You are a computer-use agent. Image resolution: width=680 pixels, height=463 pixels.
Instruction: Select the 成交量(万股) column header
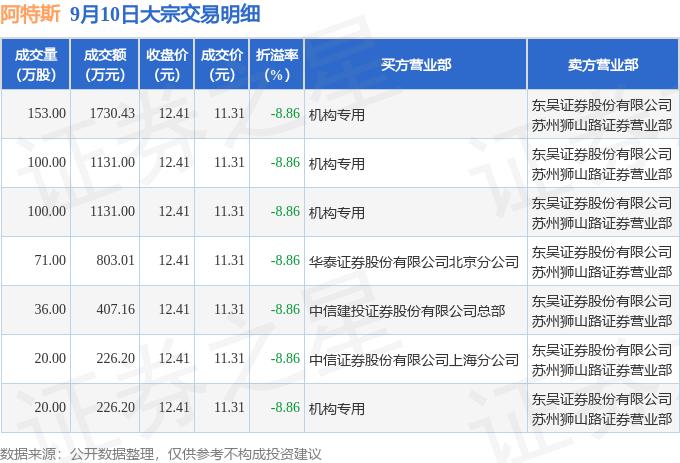36,65
